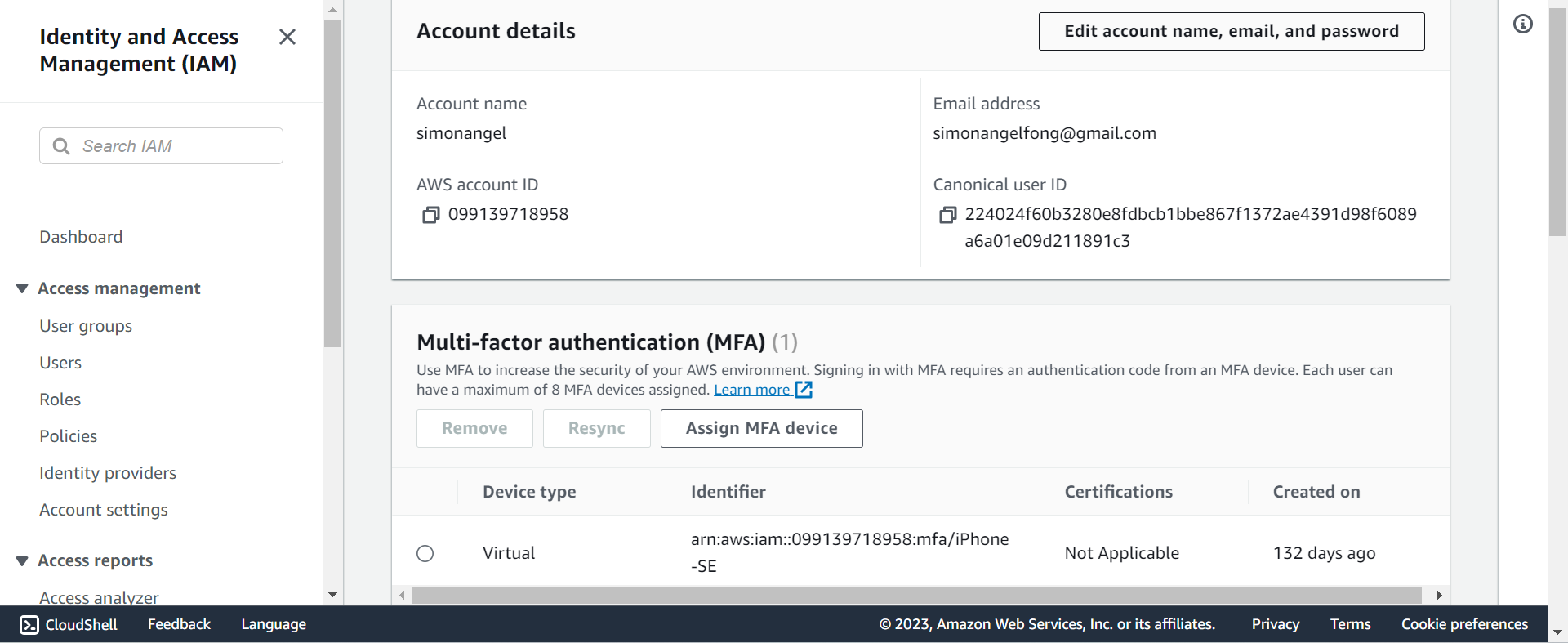Collapse the Access management section
Image resolution: width=1568 pixels, height=643 pixels.
pyautogui.click(x=22, y=288)
